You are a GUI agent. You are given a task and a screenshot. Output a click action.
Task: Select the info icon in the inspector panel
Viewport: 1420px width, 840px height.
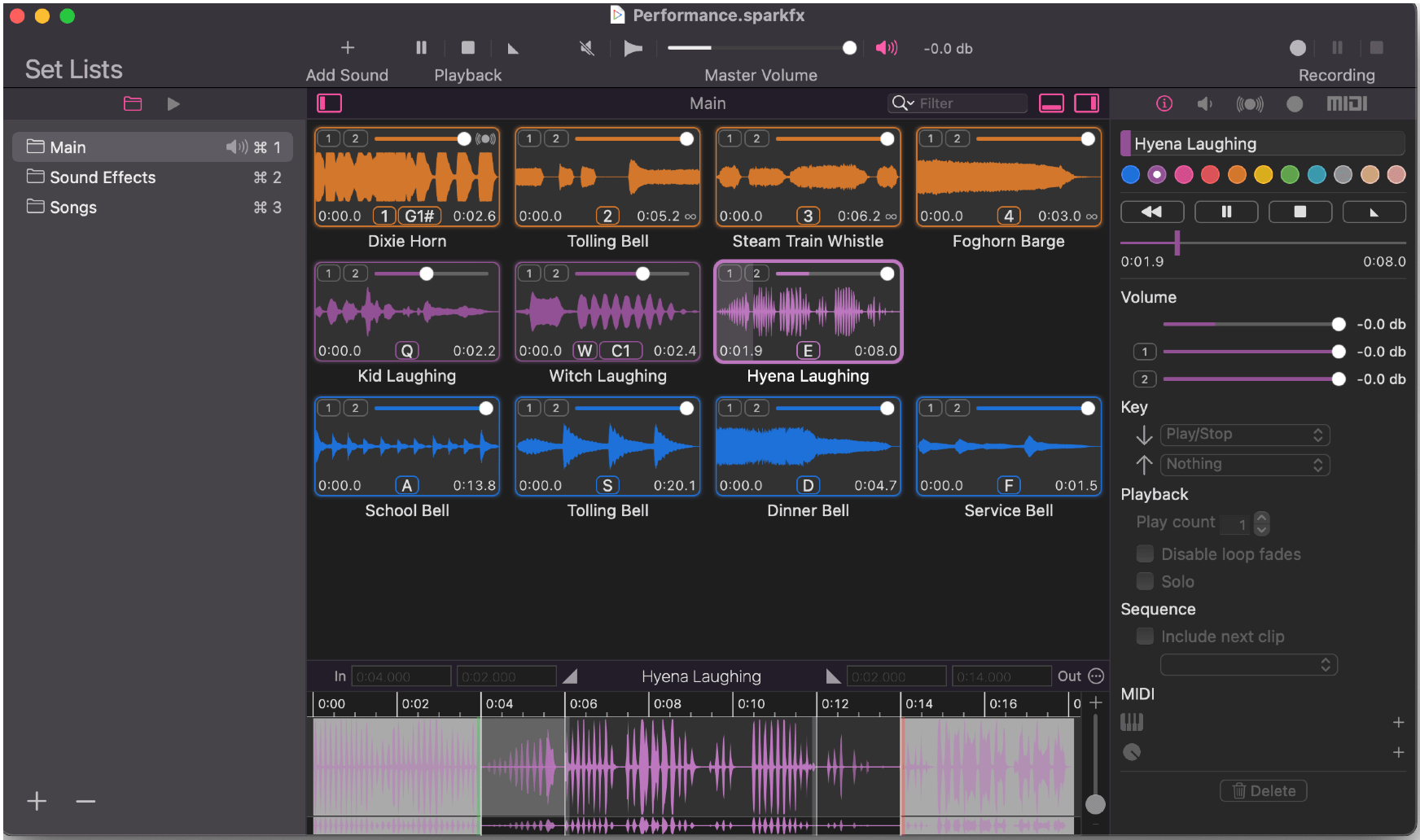(x=1164, y=103)
